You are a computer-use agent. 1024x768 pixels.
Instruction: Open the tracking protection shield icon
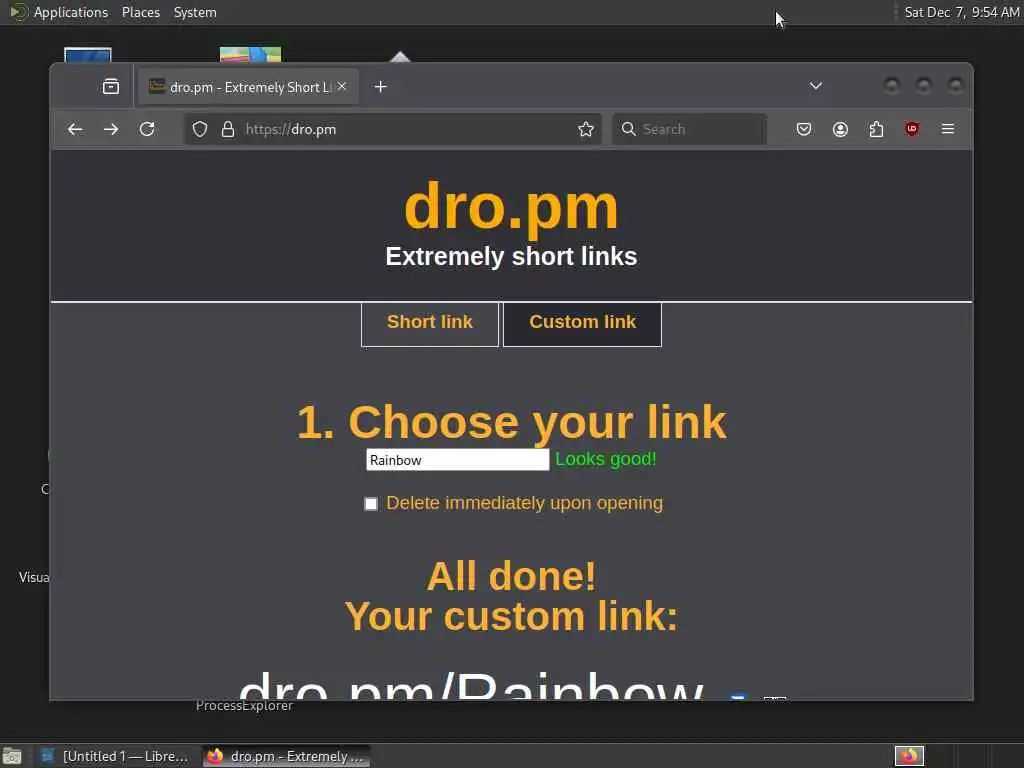coord(200,129)
